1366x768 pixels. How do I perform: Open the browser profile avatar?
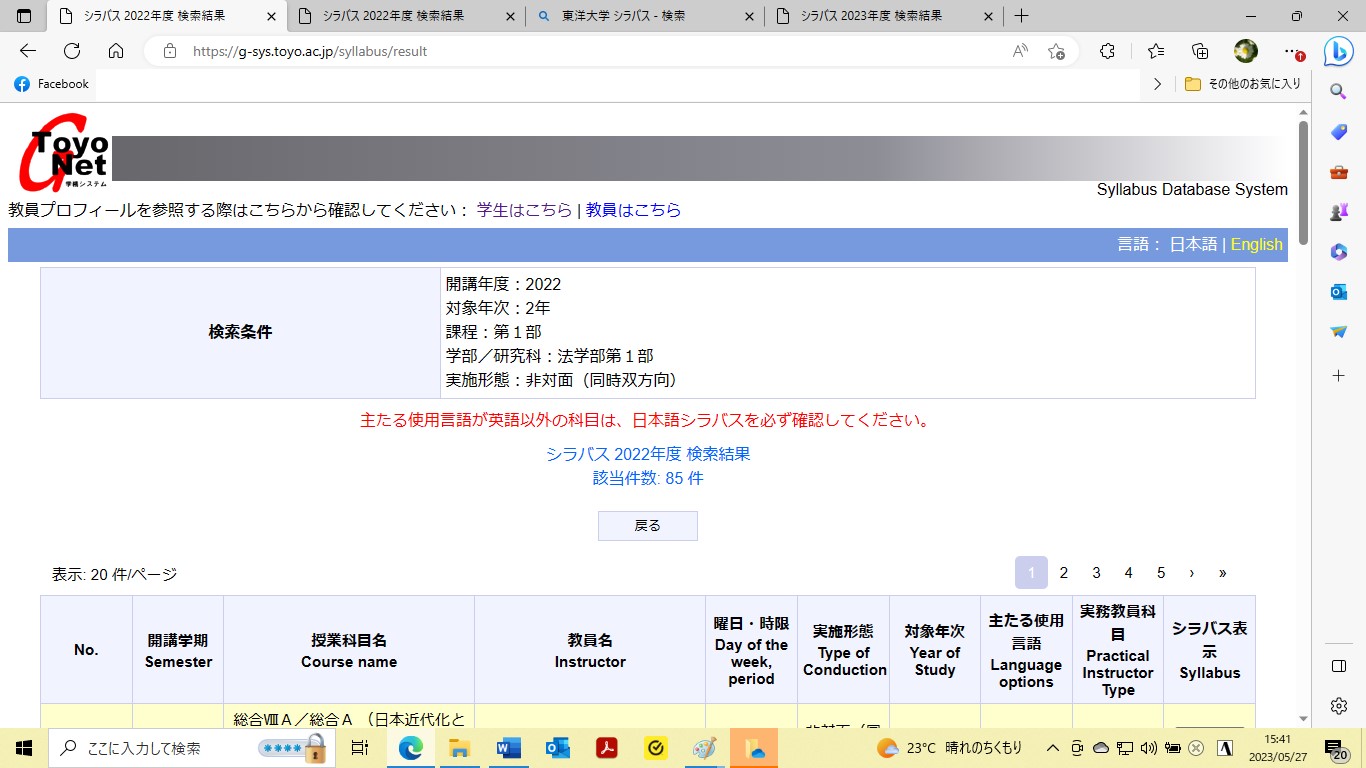pos(1246,51)
